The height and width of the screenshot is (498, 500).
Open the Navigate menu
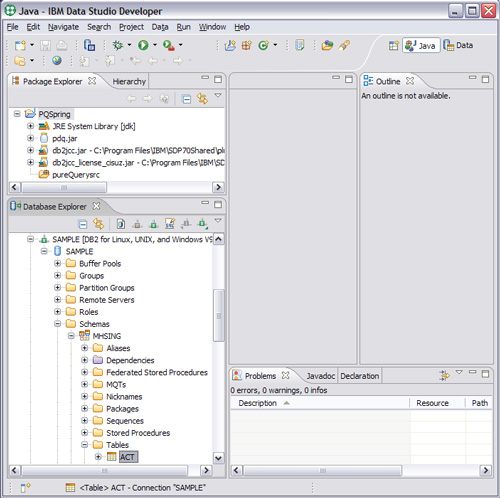[63, 27]
